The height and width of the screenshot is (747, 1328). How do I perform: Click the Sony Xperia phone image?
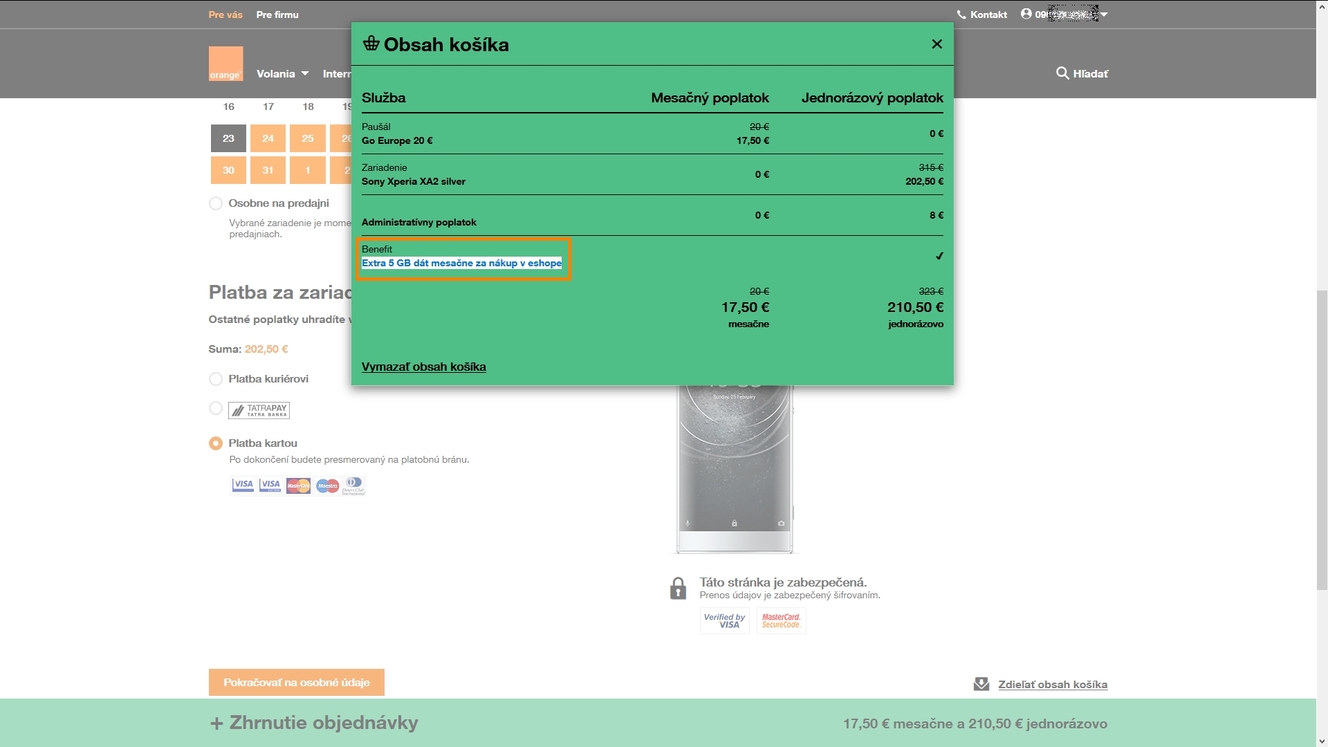coord(735,469)
